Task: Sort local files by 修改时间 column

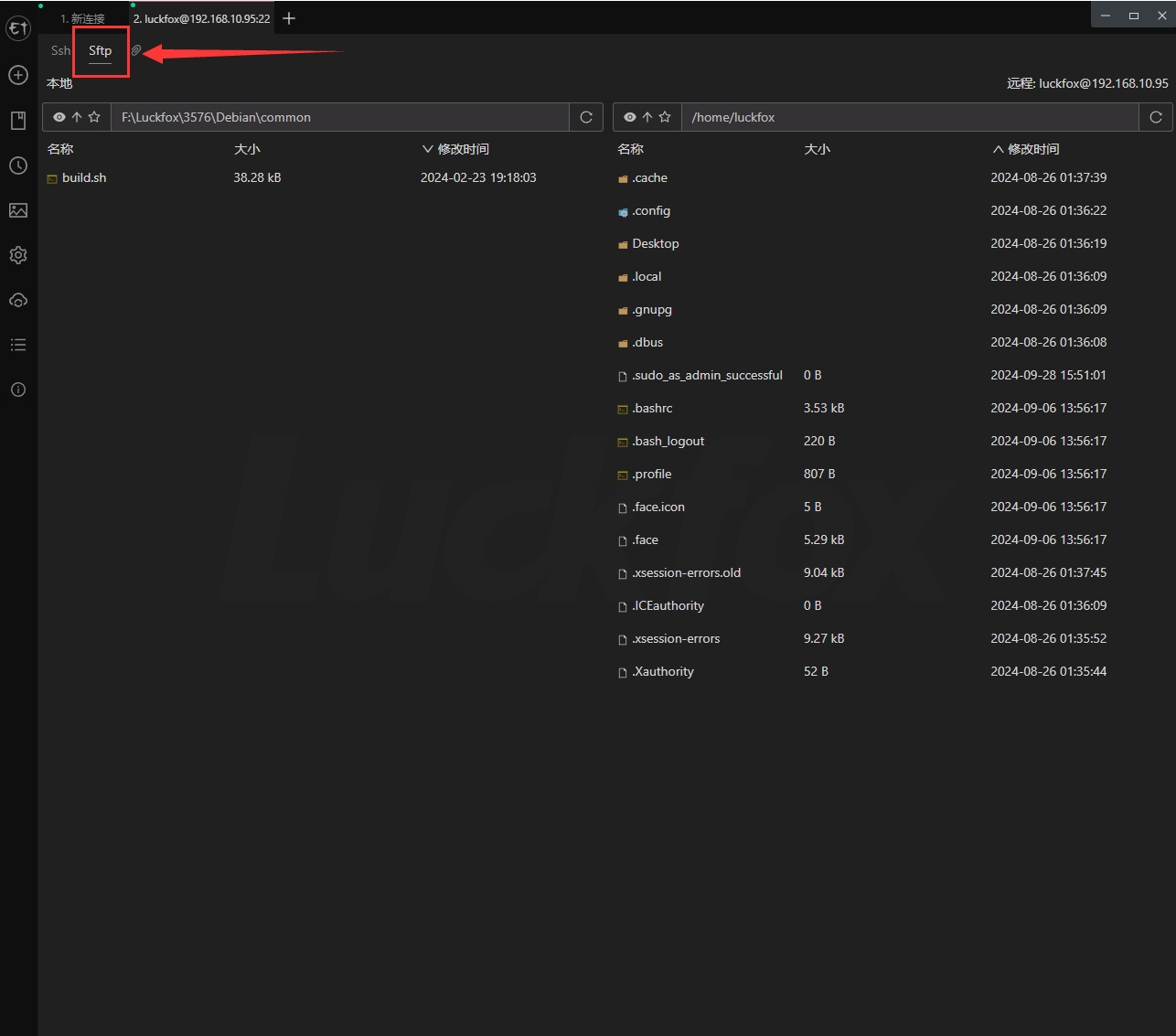Action: 462,149
